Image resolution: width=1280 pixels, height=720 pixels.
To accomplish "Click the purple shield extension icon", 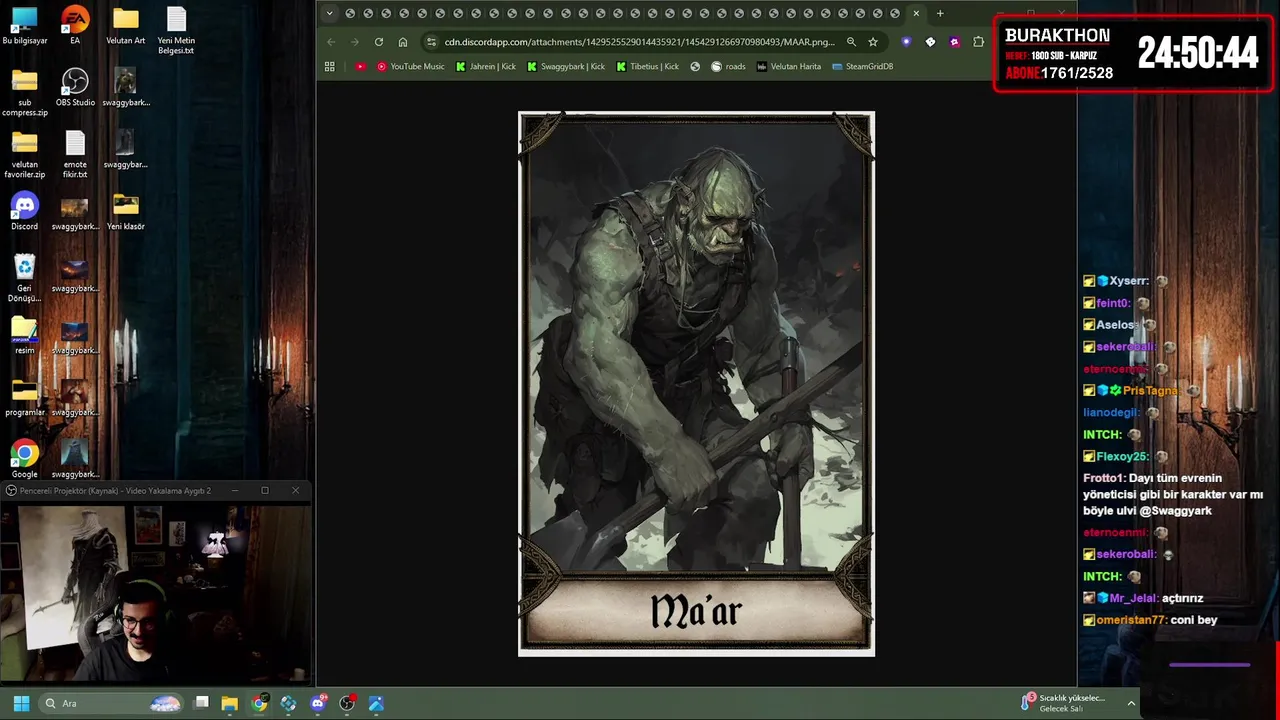I will [906, 42].
